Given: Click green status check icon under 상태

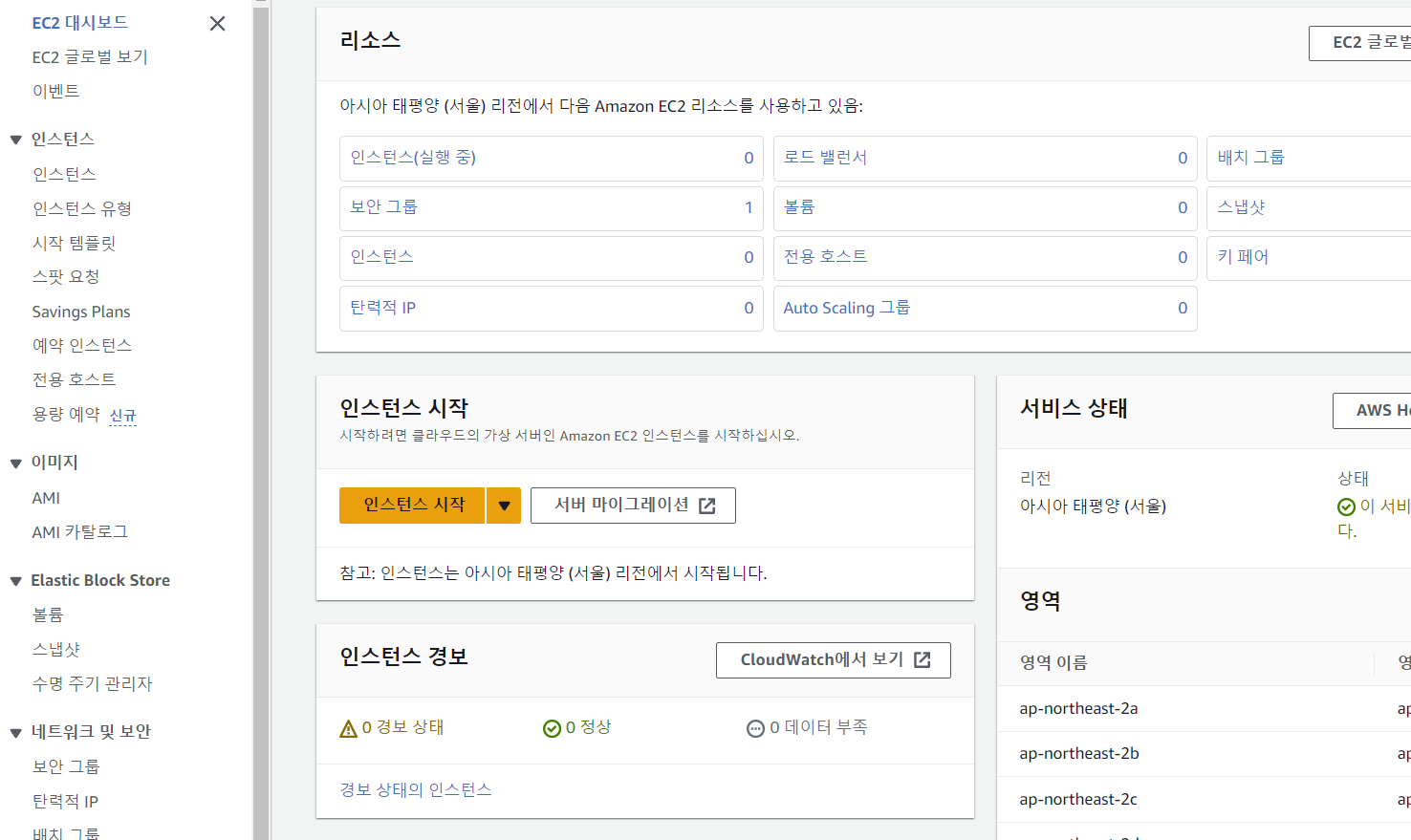Looking at the screenshot, I should pos(1346,506).
